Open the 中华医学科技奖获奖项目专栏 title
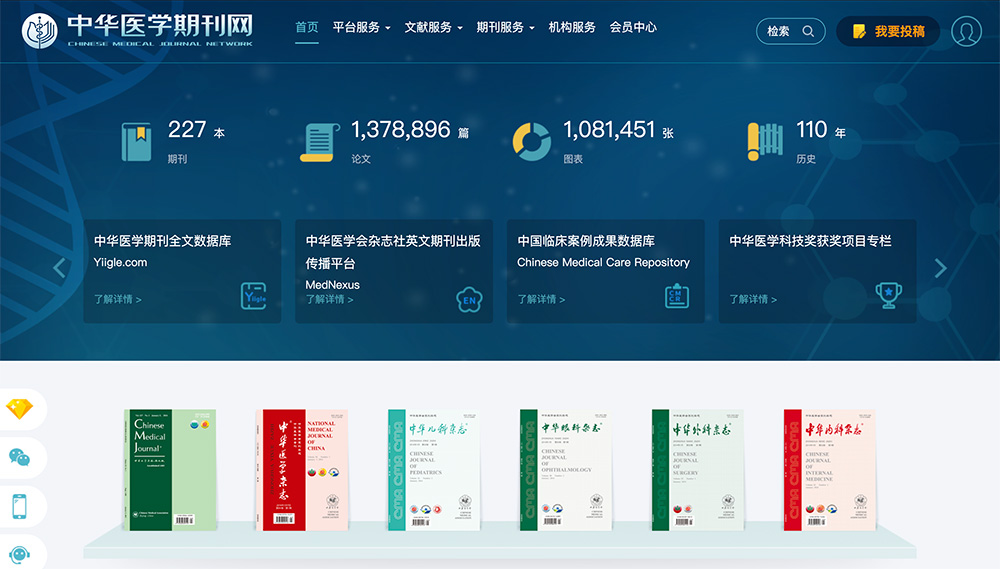The image size is (1000, 569). (x=810, y=241)
